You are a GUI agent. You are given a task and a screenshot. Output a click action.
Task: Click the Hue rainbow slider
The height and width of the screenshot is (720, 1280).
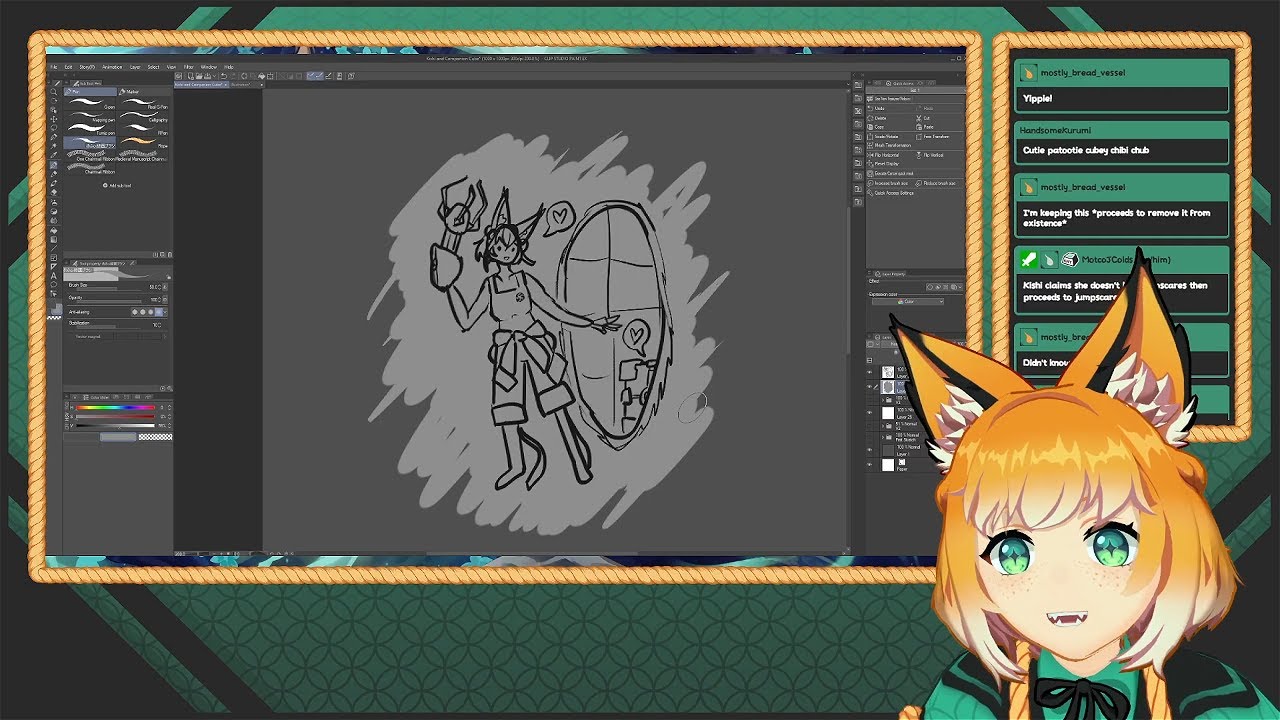115,407
